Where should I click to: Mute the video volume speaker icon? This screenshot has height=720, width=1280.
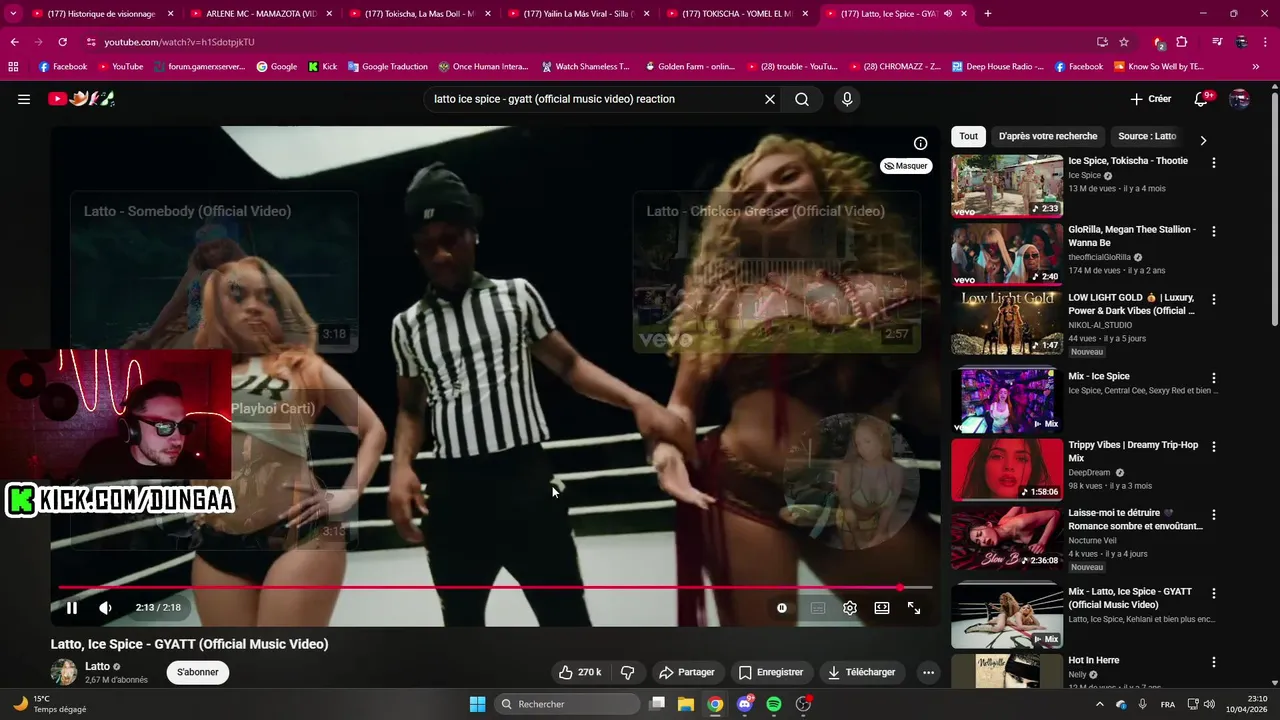pyautogui.click(x=105, y=608)
